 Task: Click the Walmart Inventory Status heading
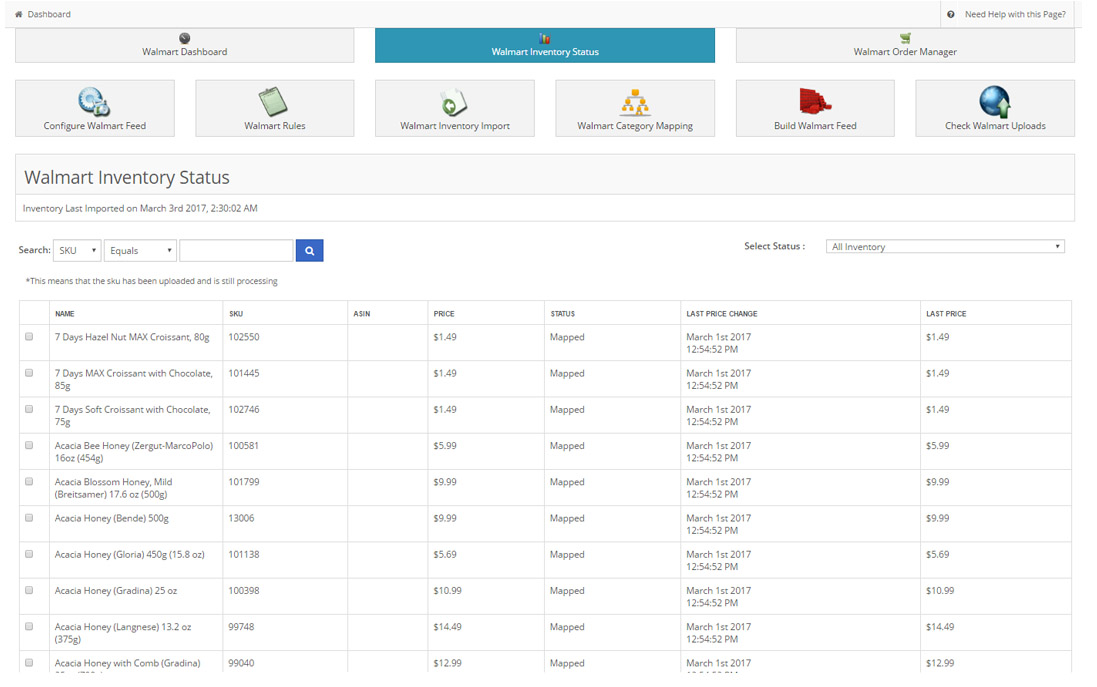pos(127,178)
